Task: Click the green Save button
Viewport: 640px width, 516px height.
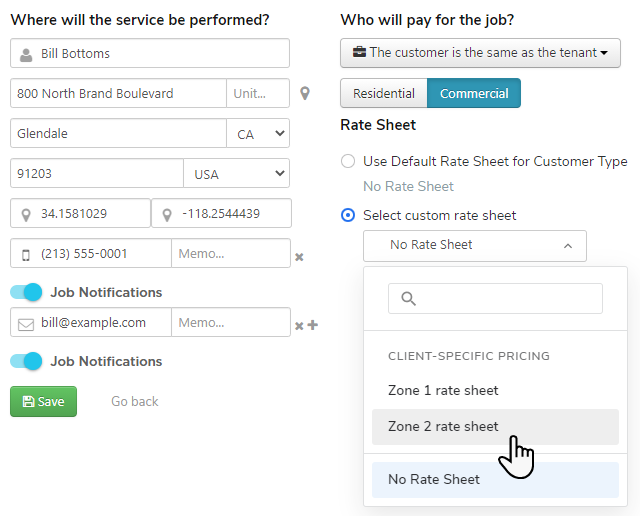Action: (43, 401)
